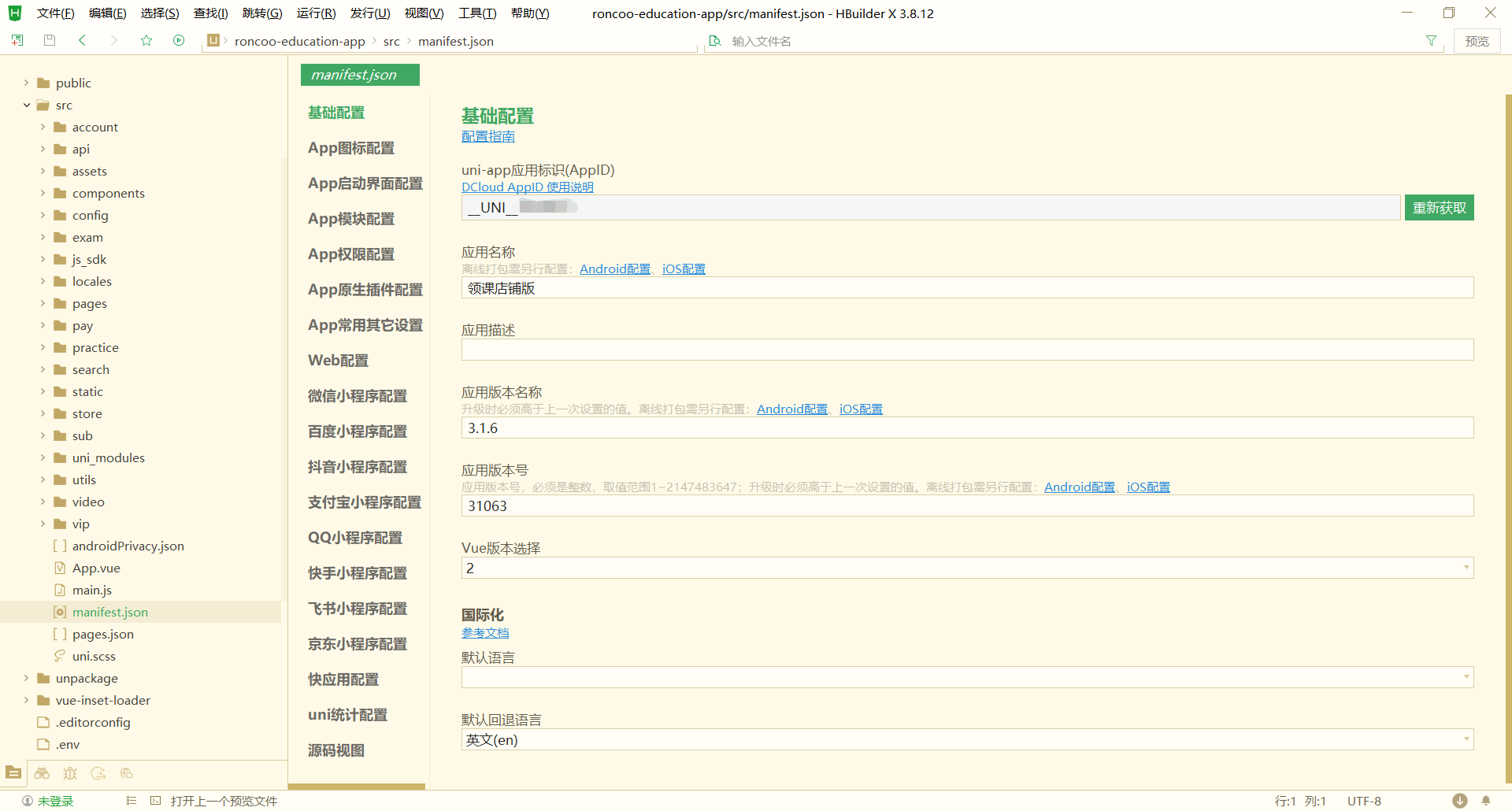This screenshot has width=1512, height=811.
Task: Click the 重新获取 button
Action: point(1439,208)
